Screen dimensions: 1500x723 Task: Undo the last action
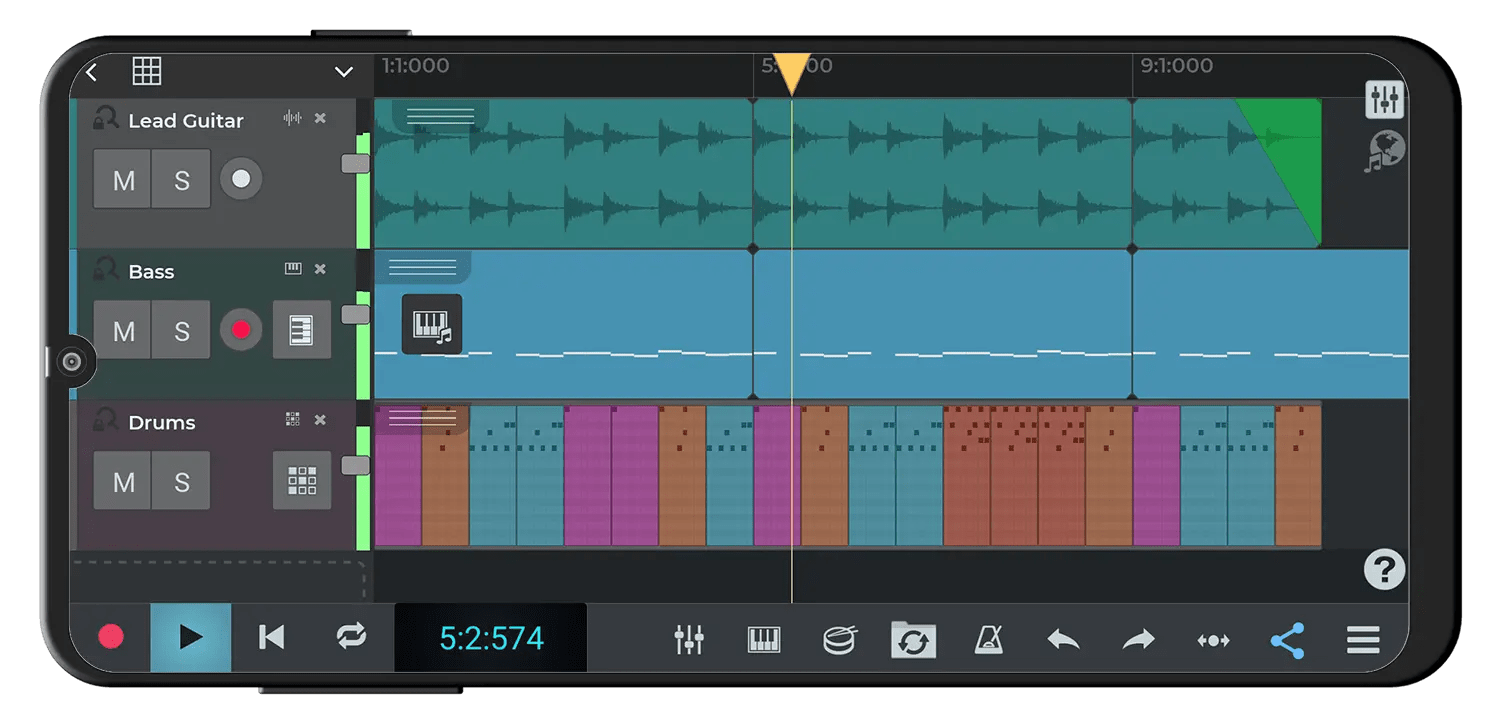pos(1062,637)
